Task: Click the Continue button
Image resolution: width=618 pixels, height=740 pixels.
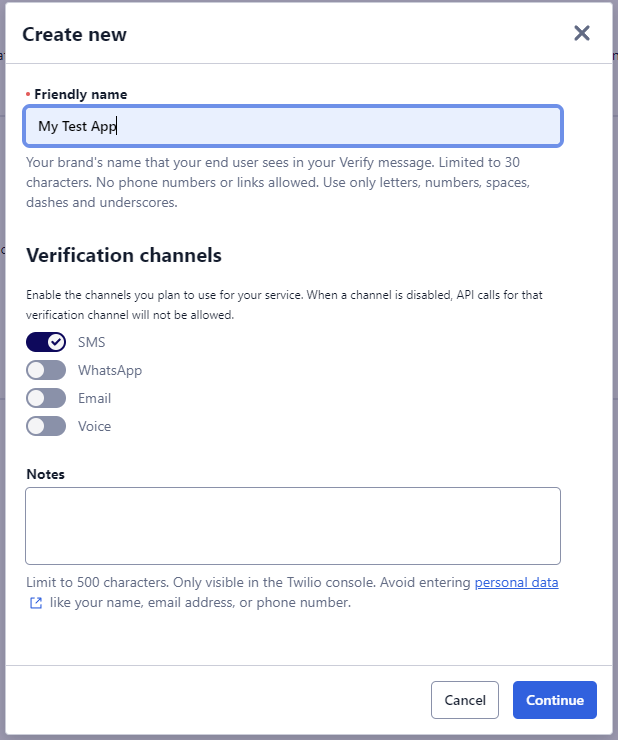Action: coord(555,700)
